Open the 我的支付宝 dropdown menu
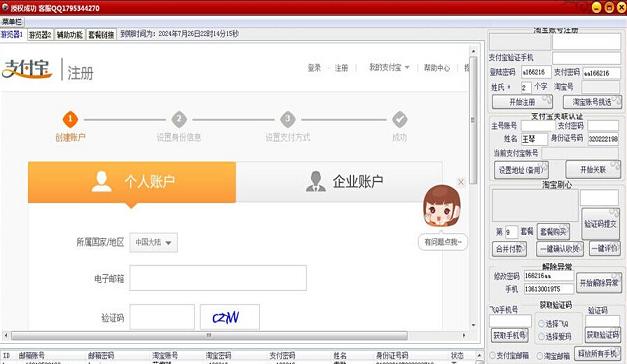The height and width of the screenshot is (364, 627). coord(389,68)
